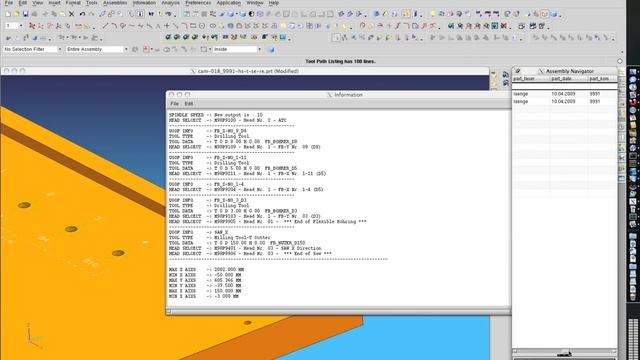The height and width of the screenshot is (360, 640).
Task: Click the first drilled hole on the orange part
Action: click(x=24, y=205)
